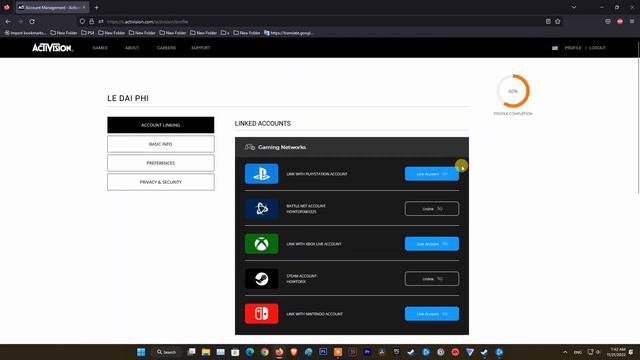Image resolution: width=640 pixels, height=360 pixels.
Task: Open the About menu in the header
Action: pos(132,48)
